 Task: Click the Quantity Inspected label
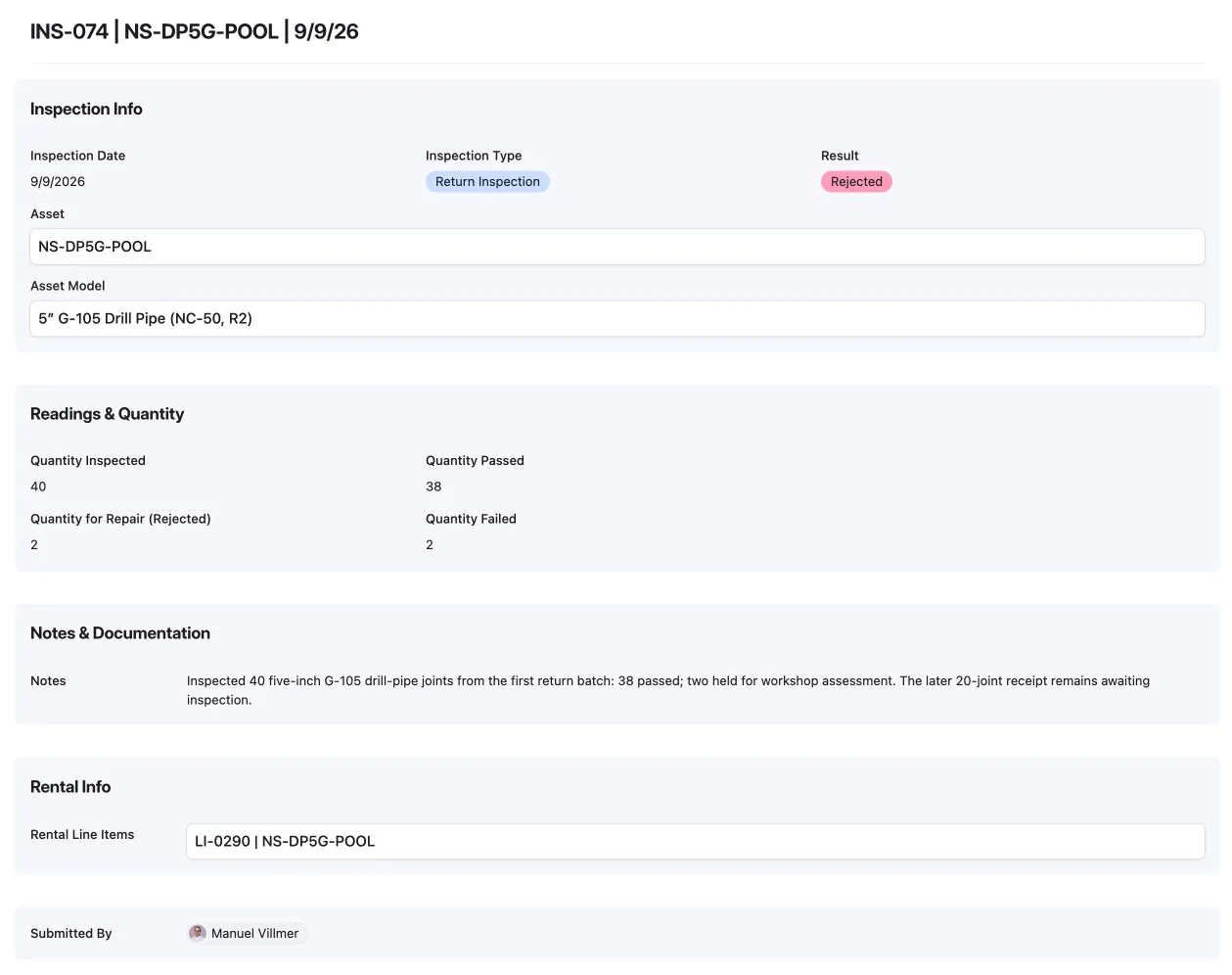tap(88, 461)
